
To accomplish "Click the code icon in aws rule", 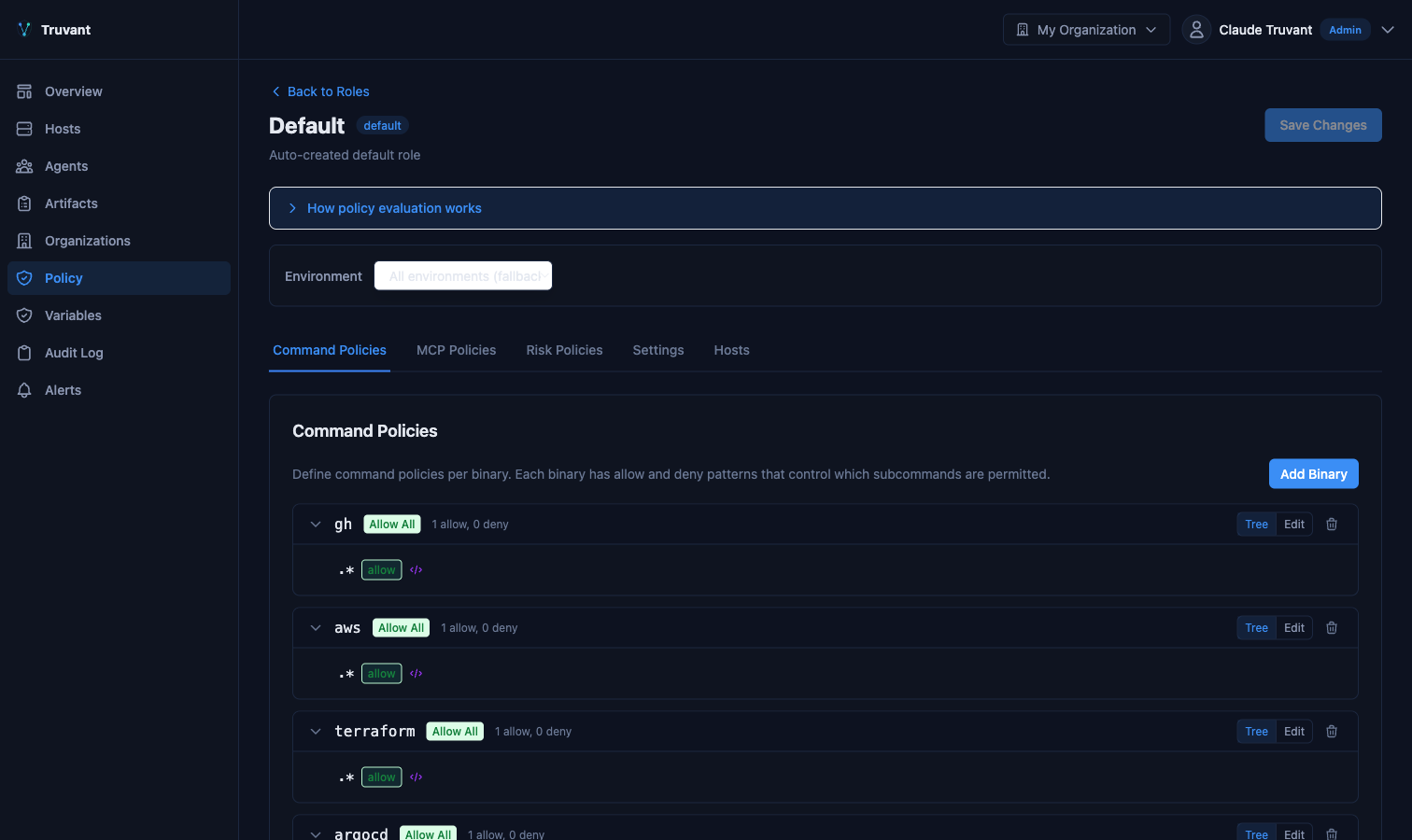I will click(x=417, y=674).
